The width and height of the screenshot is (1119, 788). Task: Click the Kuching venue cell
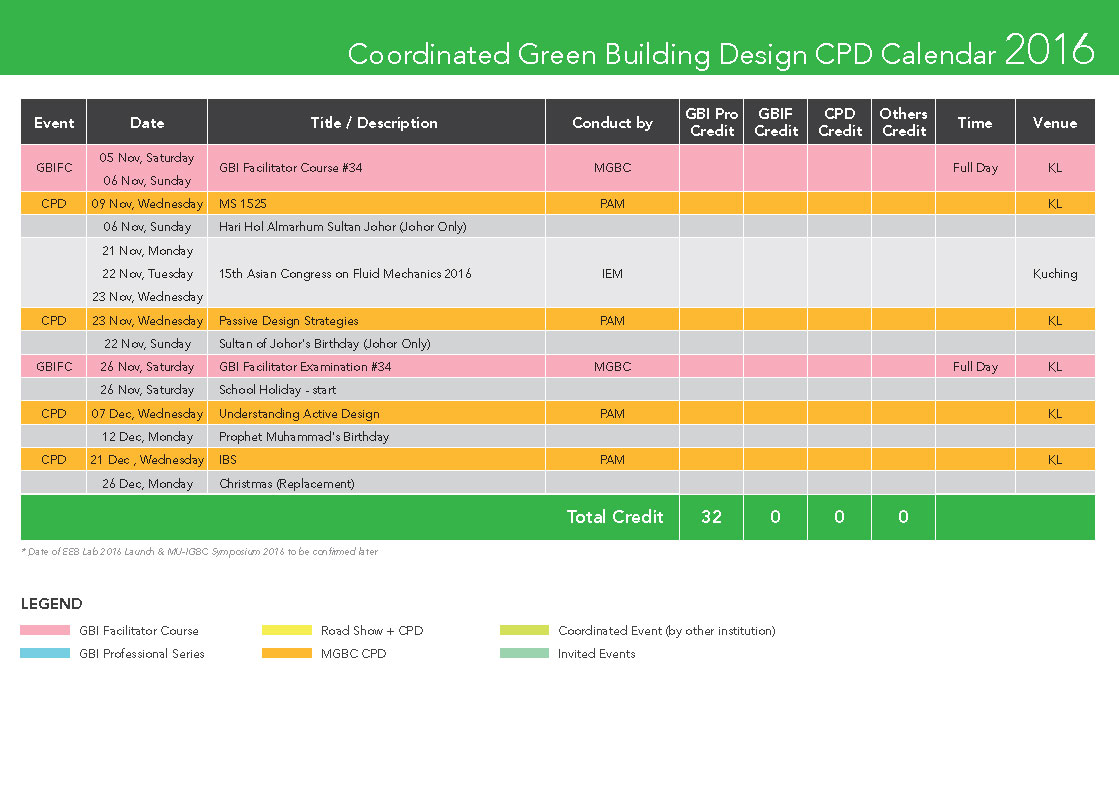pyautogui.click(x=1055, y=274)
